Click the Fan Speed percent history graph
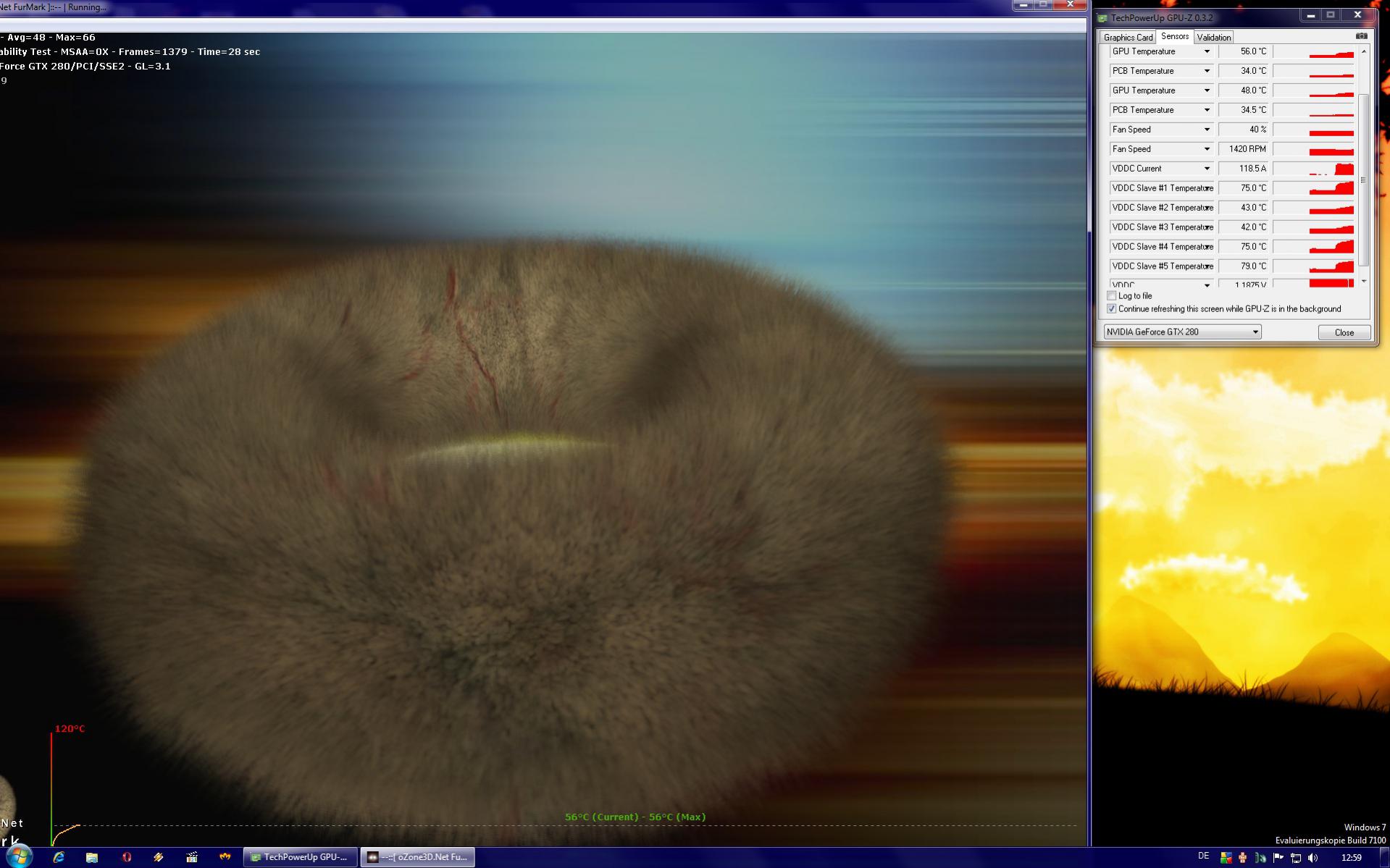The width and height of the screenshot is (1390, 868). point(1314,130)
